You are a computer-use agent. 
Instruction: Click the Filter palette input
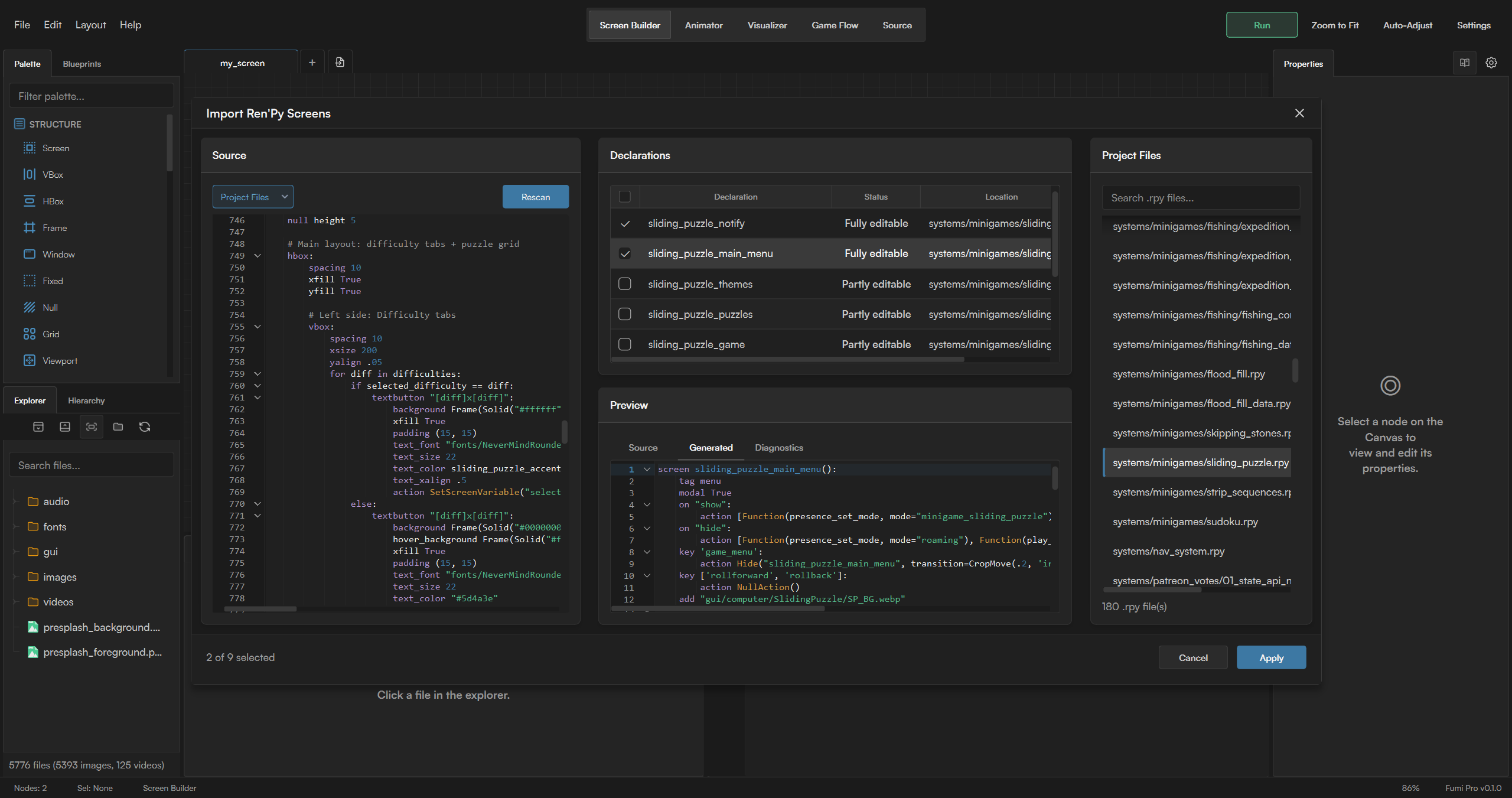[92, 96]
